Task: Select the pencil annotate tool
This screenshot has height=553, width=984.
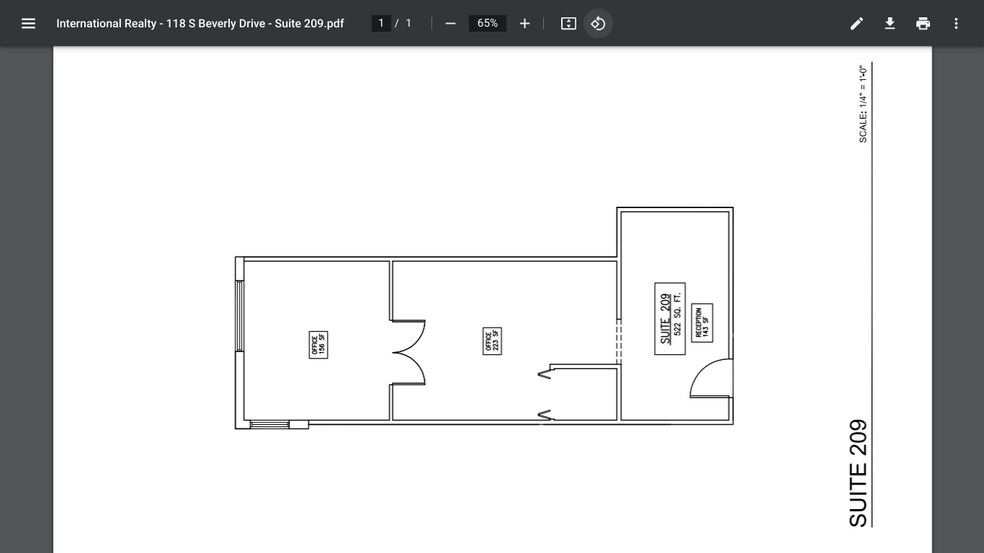Action: point(857,23)
